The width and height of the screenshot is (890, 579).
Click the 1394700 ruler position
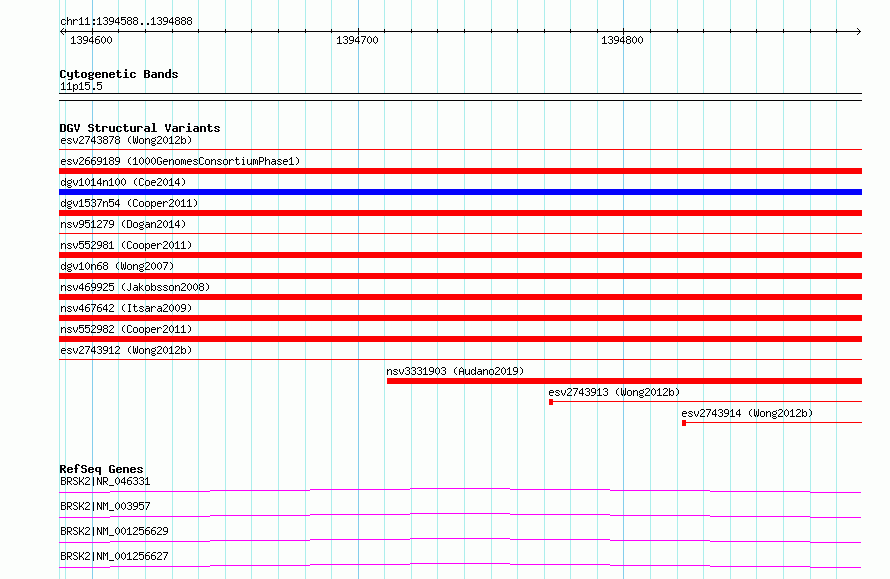tap(357, 40)
